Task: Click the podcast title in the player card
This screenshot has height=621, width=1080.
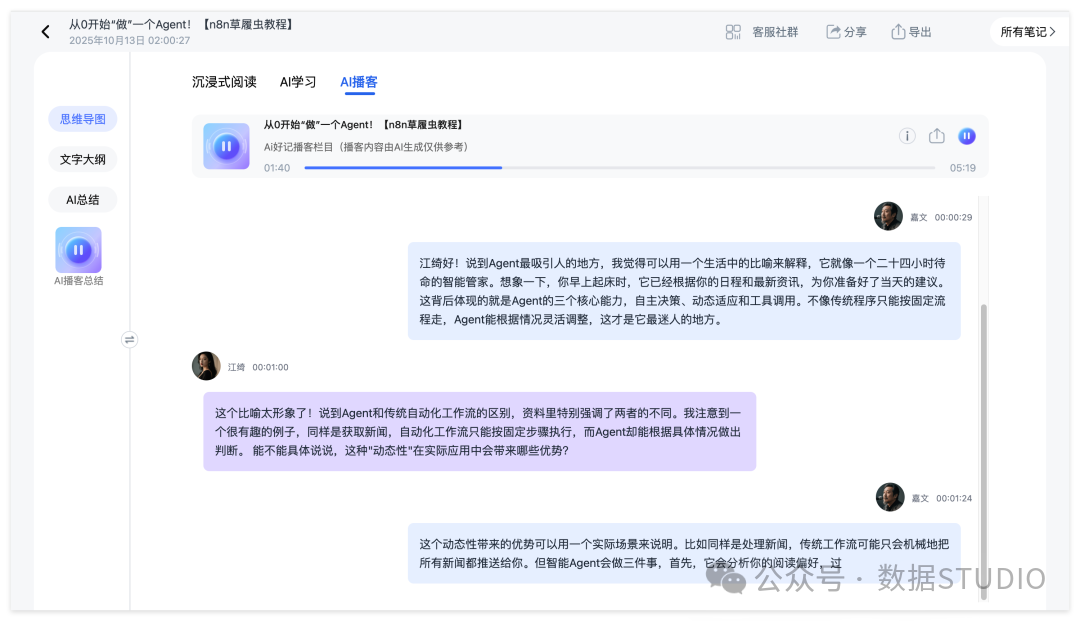Action: click(364, 125)
